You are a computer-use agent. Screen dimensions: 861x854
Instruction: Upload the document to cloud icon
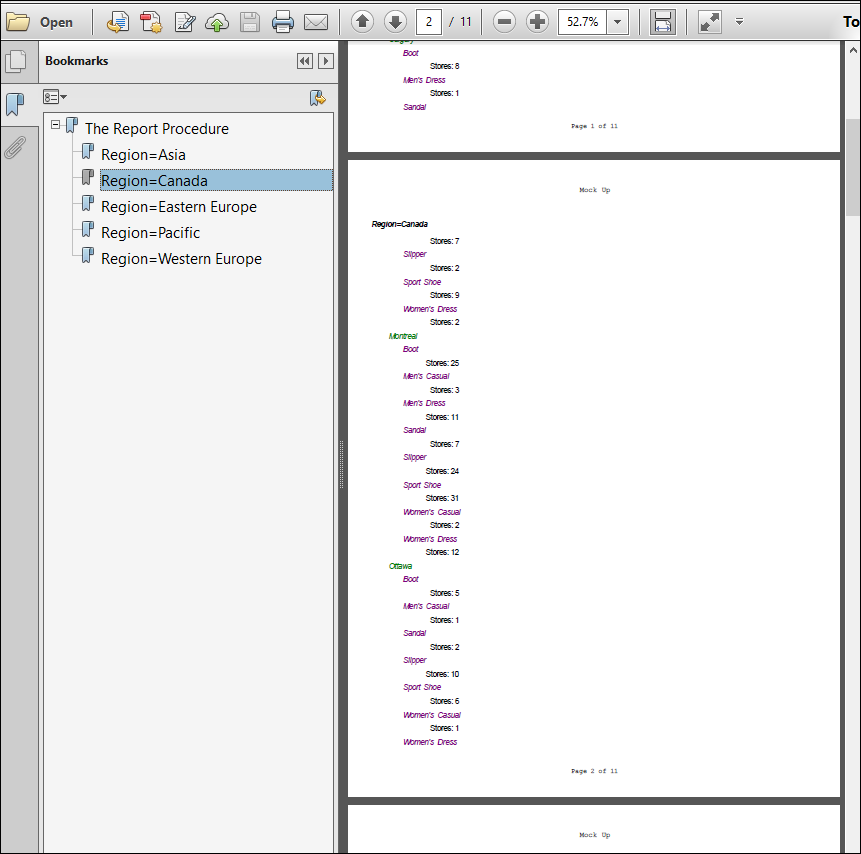coord(219,21)
